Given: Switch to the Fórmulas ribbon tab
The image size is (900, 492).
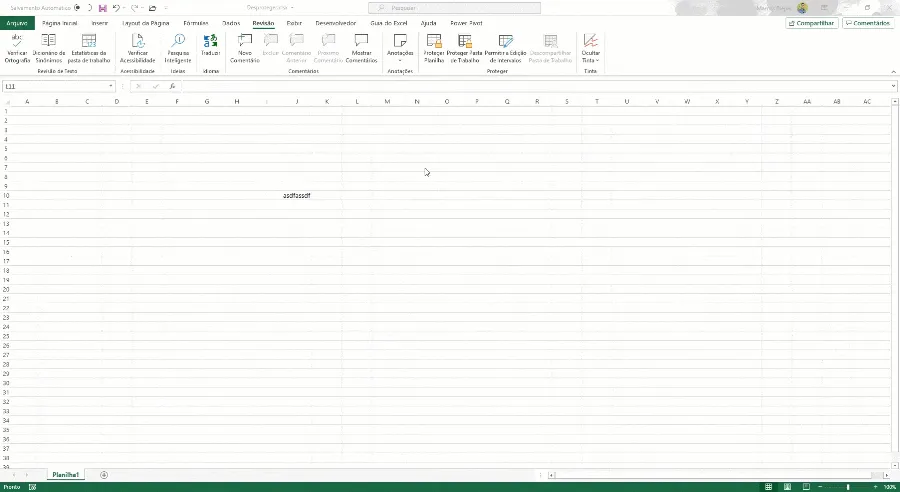Looking at the screenshot, I should (x=196, y=24).
